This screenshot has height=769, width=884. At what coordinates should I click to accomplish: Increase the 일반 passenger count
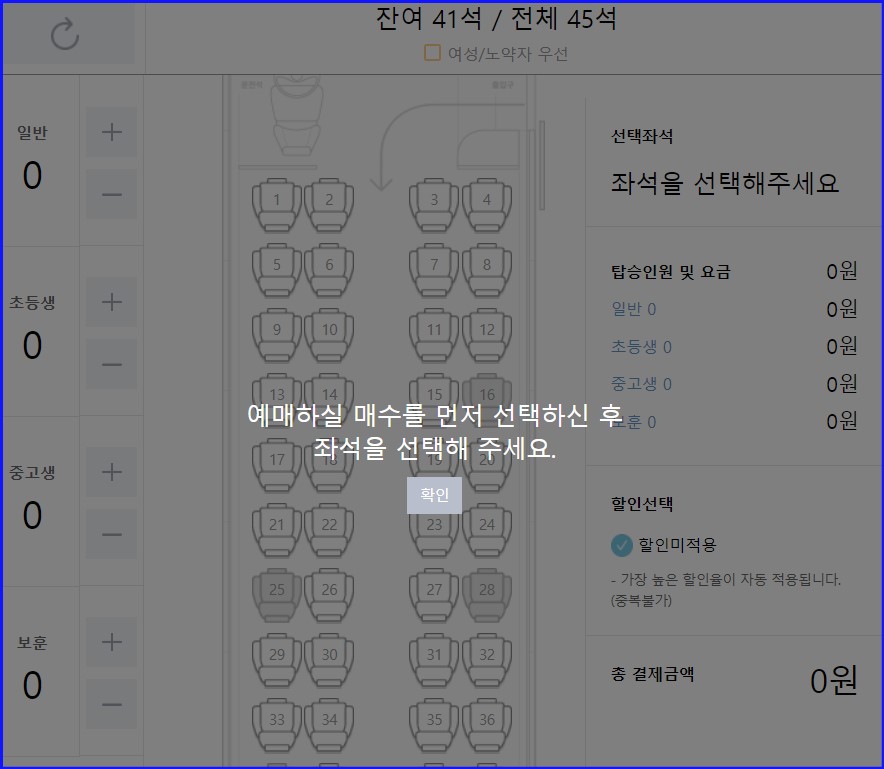pyautogui.click(x=111, y=131)
